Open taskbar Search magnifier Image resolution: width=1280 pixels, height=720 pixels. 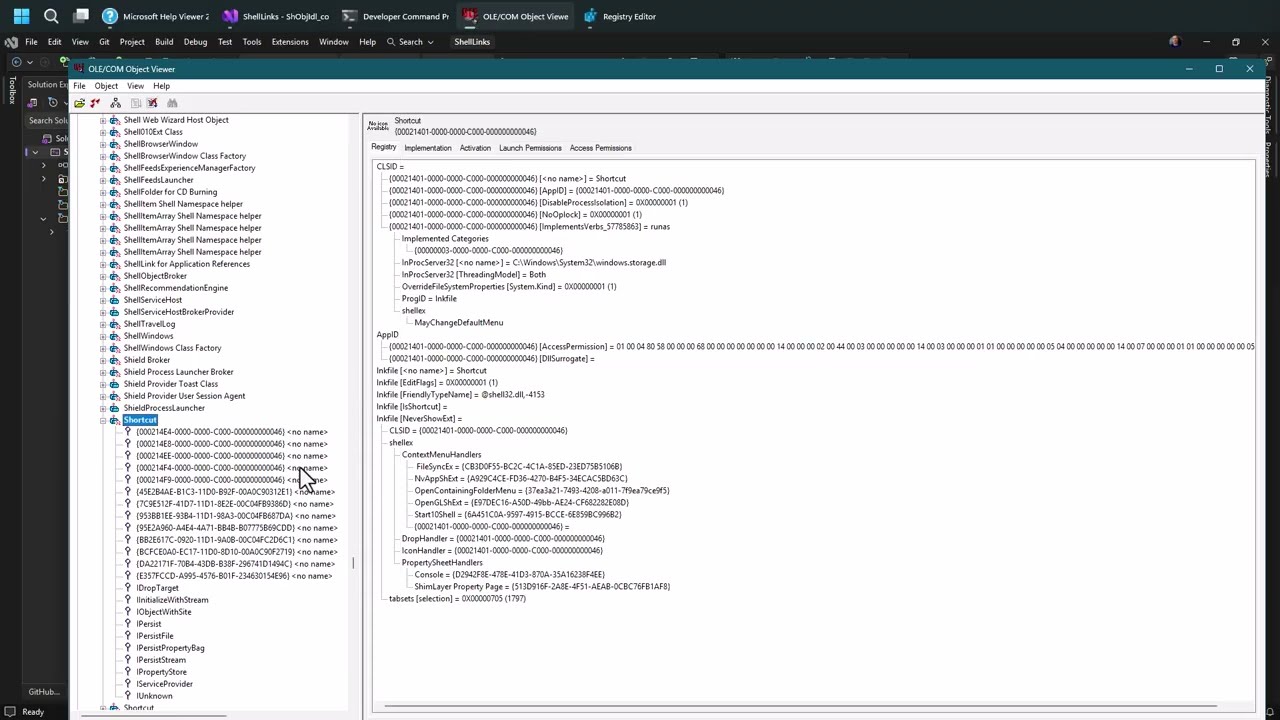[x=51, y=16]
